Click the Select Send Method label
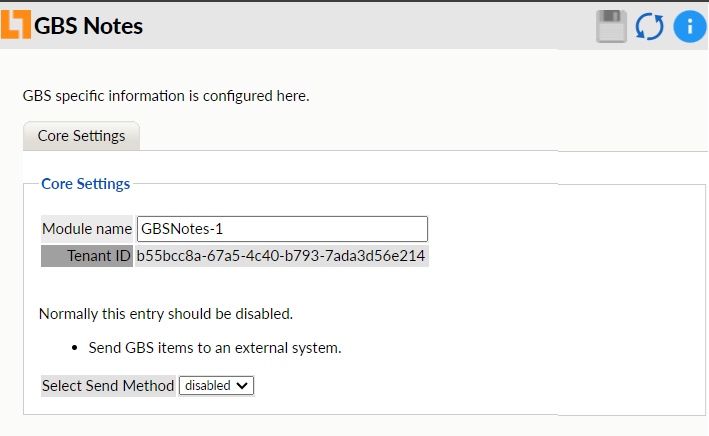709x436 pixels. coord(108,386)
